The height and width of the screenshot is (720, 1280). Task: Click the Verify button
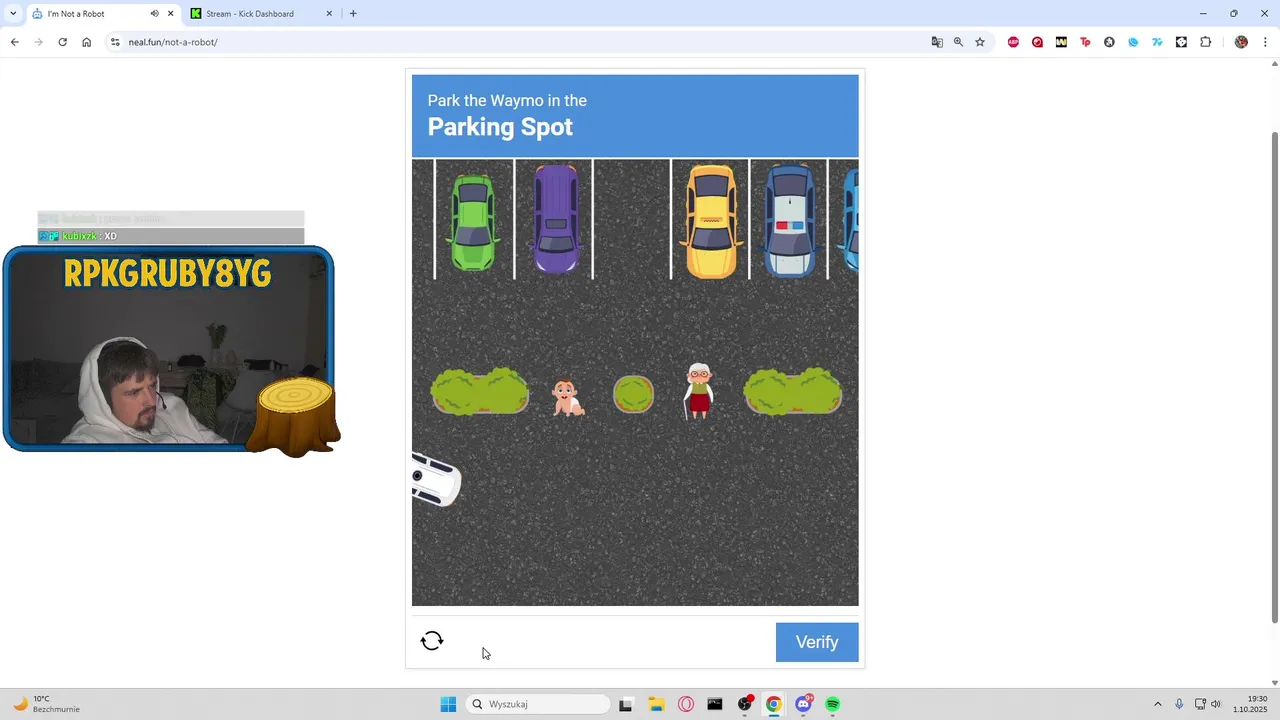click(x=817, y=642)
